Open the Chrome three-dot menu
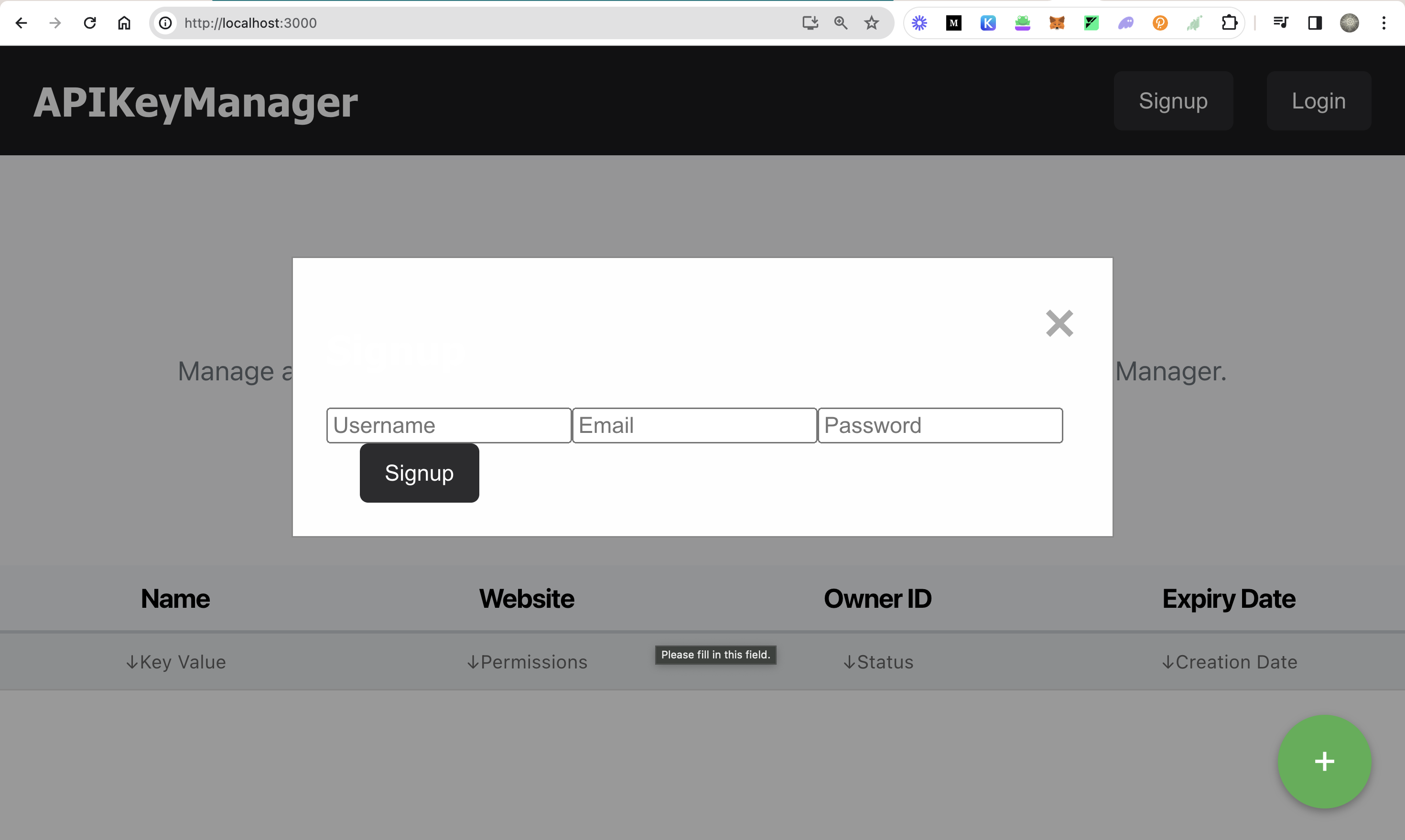The image size is (1405, 840). [x=1384, y=23]
